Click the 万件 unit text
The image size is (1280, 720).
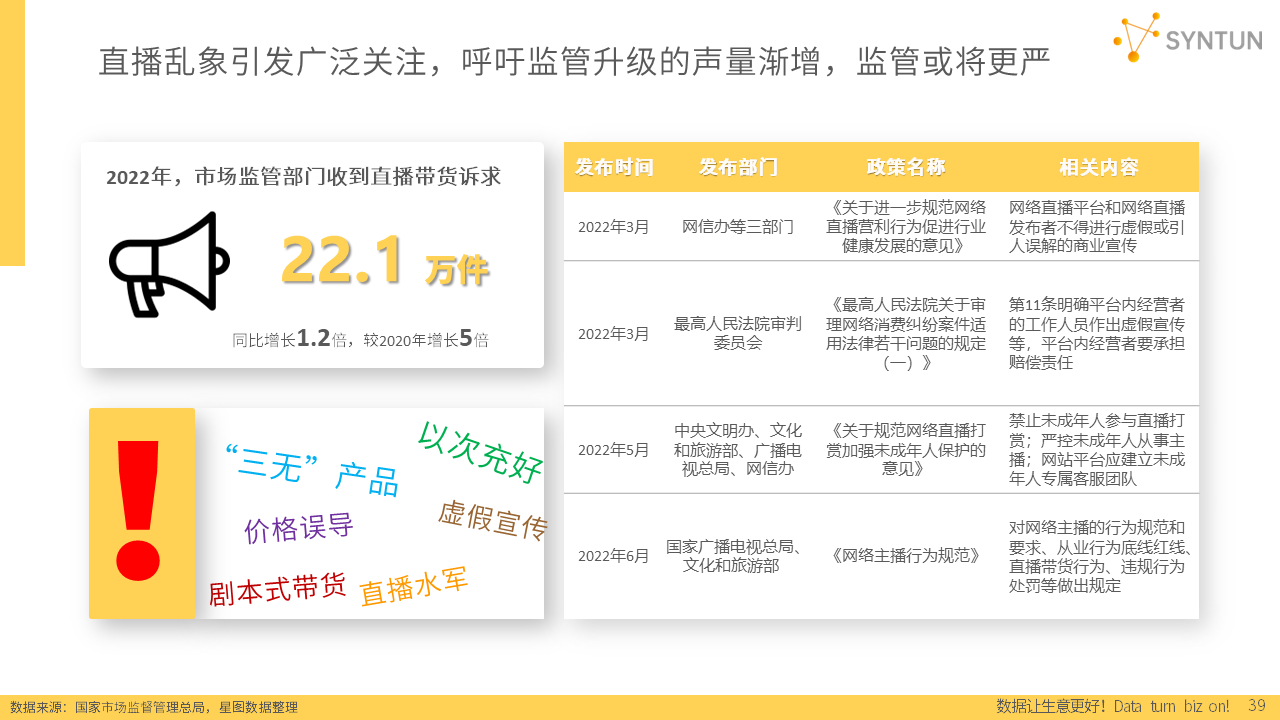tap(457, 269)
